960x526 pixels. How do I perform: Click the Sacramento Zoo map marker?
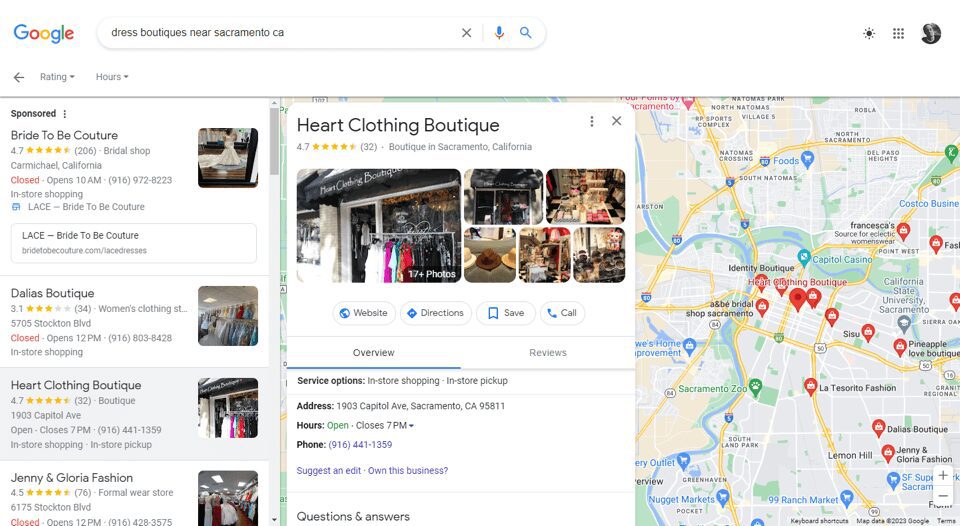pos(756,387)
